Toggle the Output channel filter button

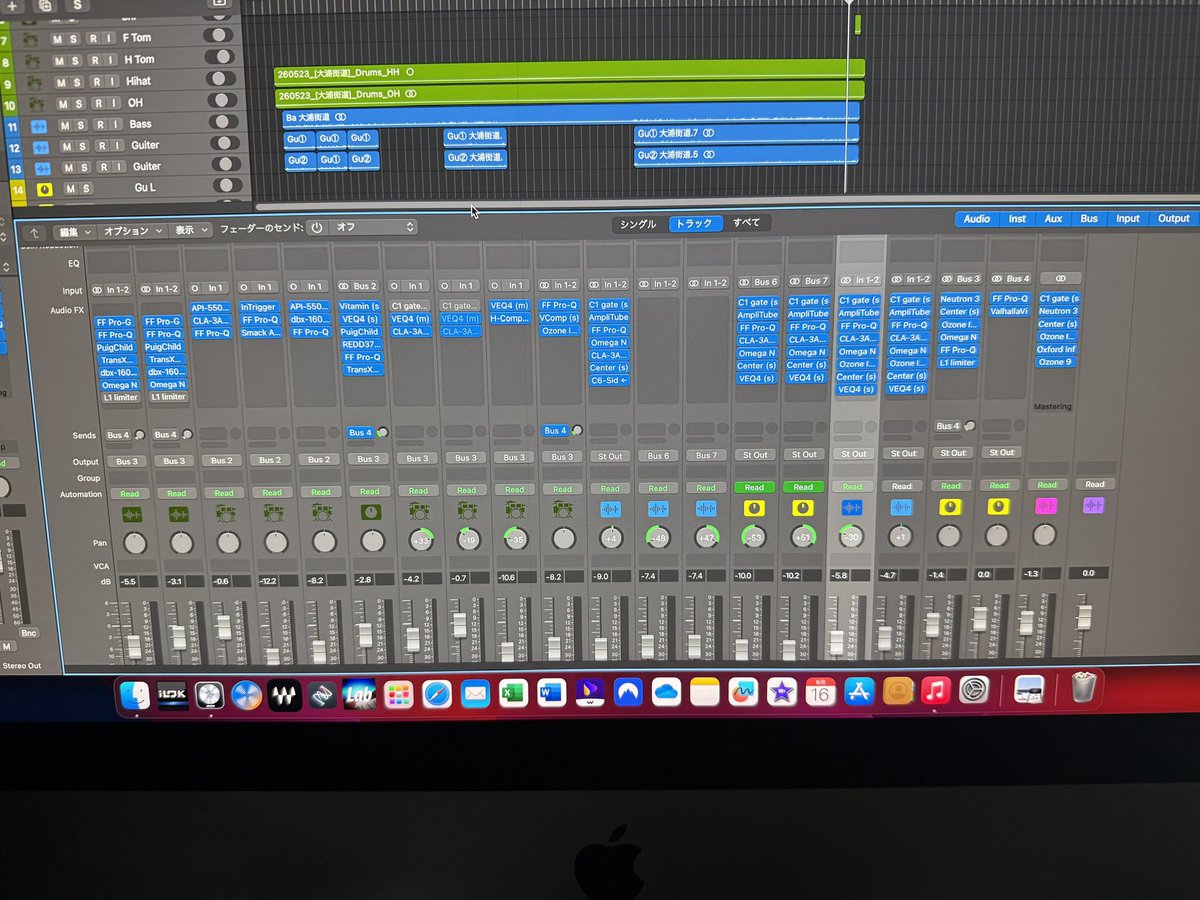(x=1173, y=218)
